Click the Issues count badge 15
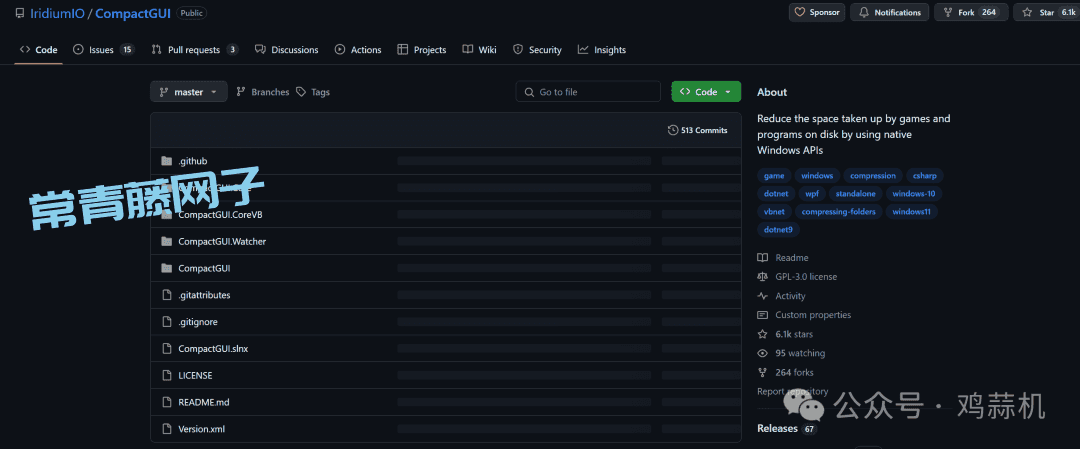The image size is (1080, 449). (127, 50)
